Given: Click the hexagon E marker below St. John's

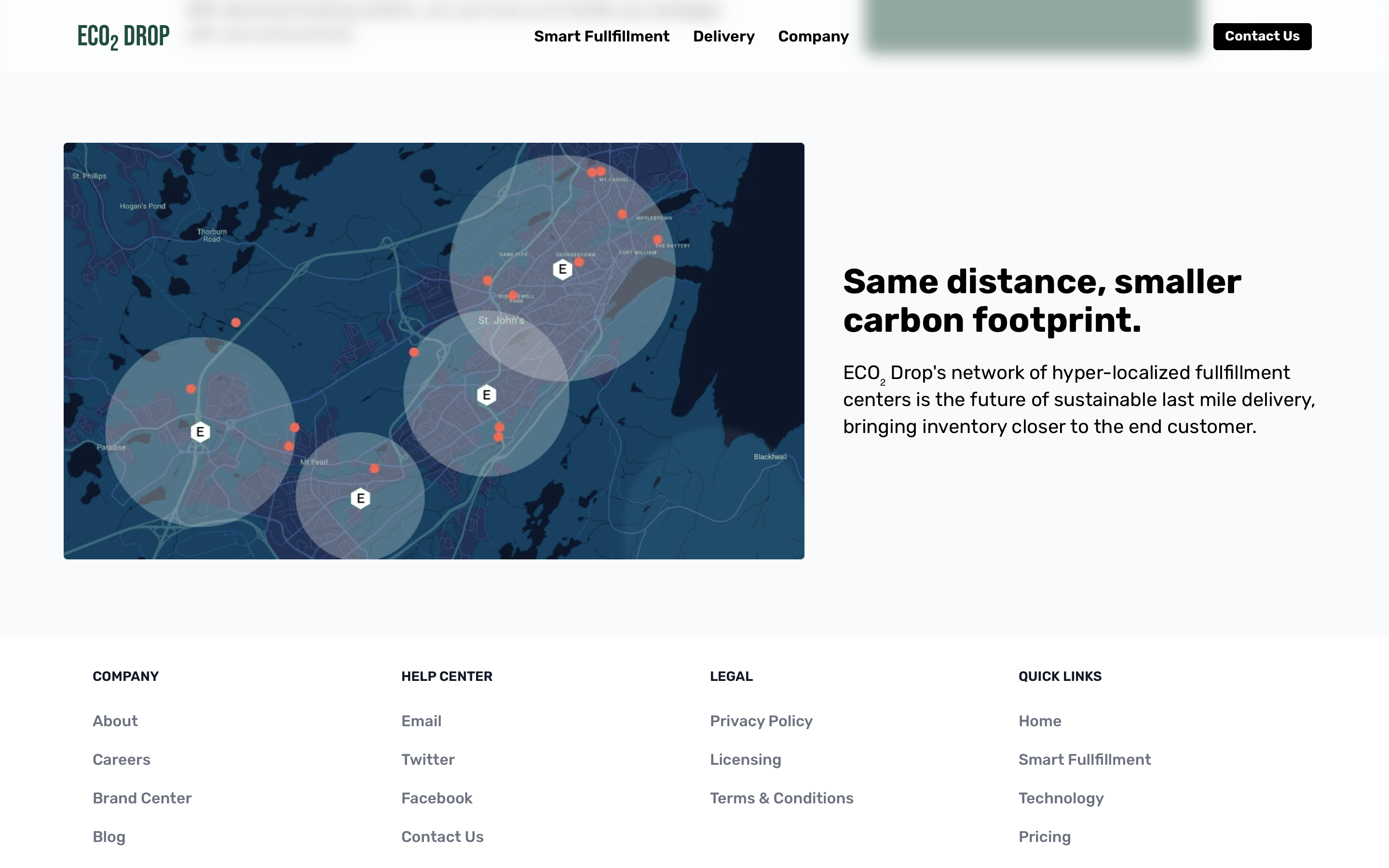Looking at the screenshot, I should (486, 395).
